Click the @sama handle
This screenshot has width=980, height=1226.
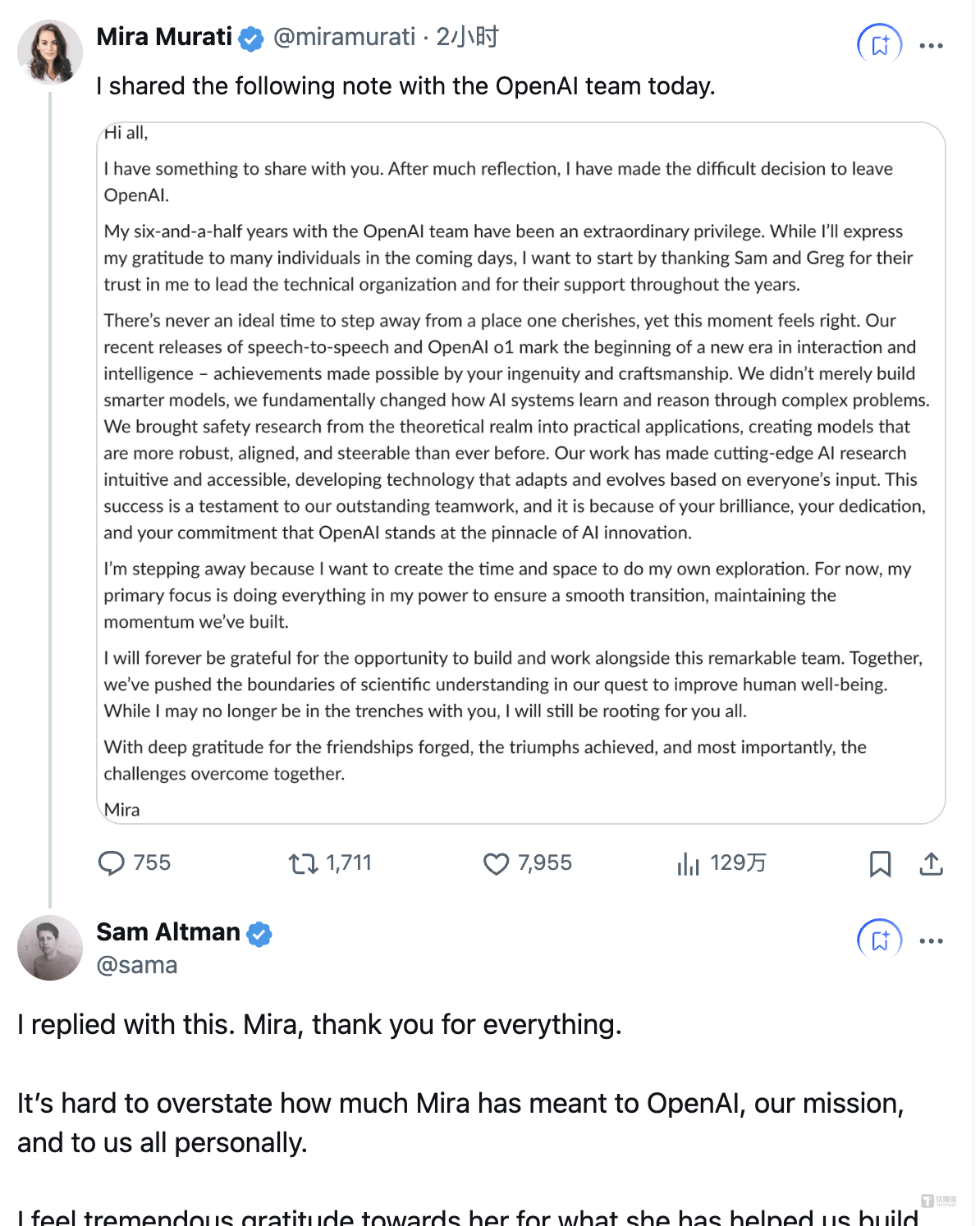coord(137,965)
